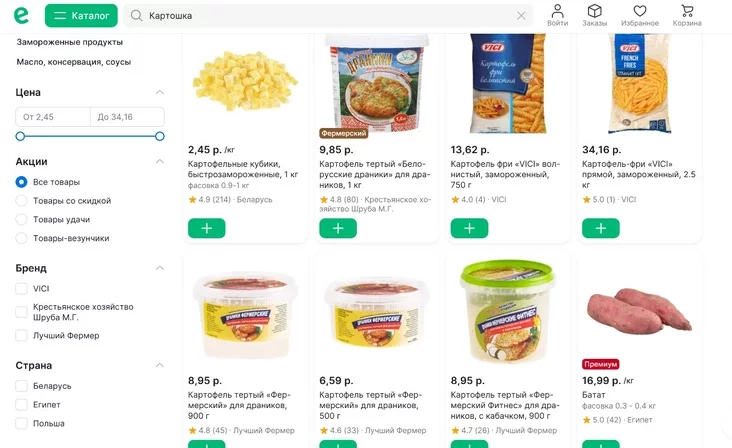Screen dimensions: 732x448
Task: Click the green e logo
Action: pyautogui.click(x=21, y=15)
